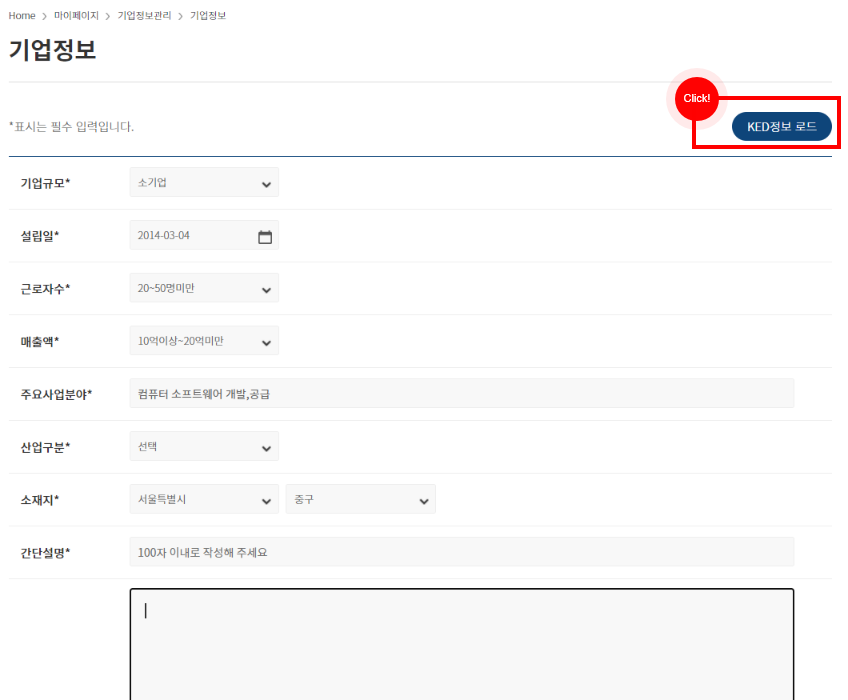This screenshot has height=700, width=848.
Task: Click the 근로자수* field label
Action: (x=45, y=289)
